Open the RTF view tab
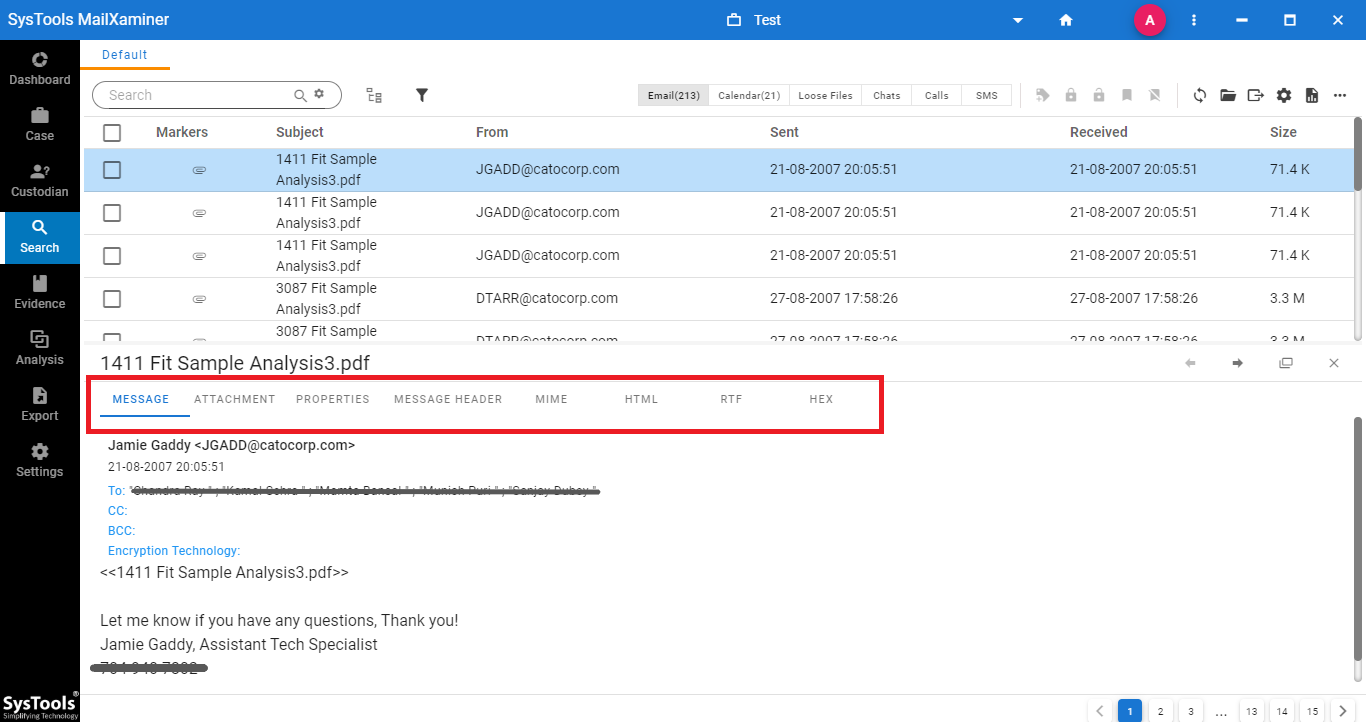Viewport: 1366px width, 722px height. [x=731, y=399]
